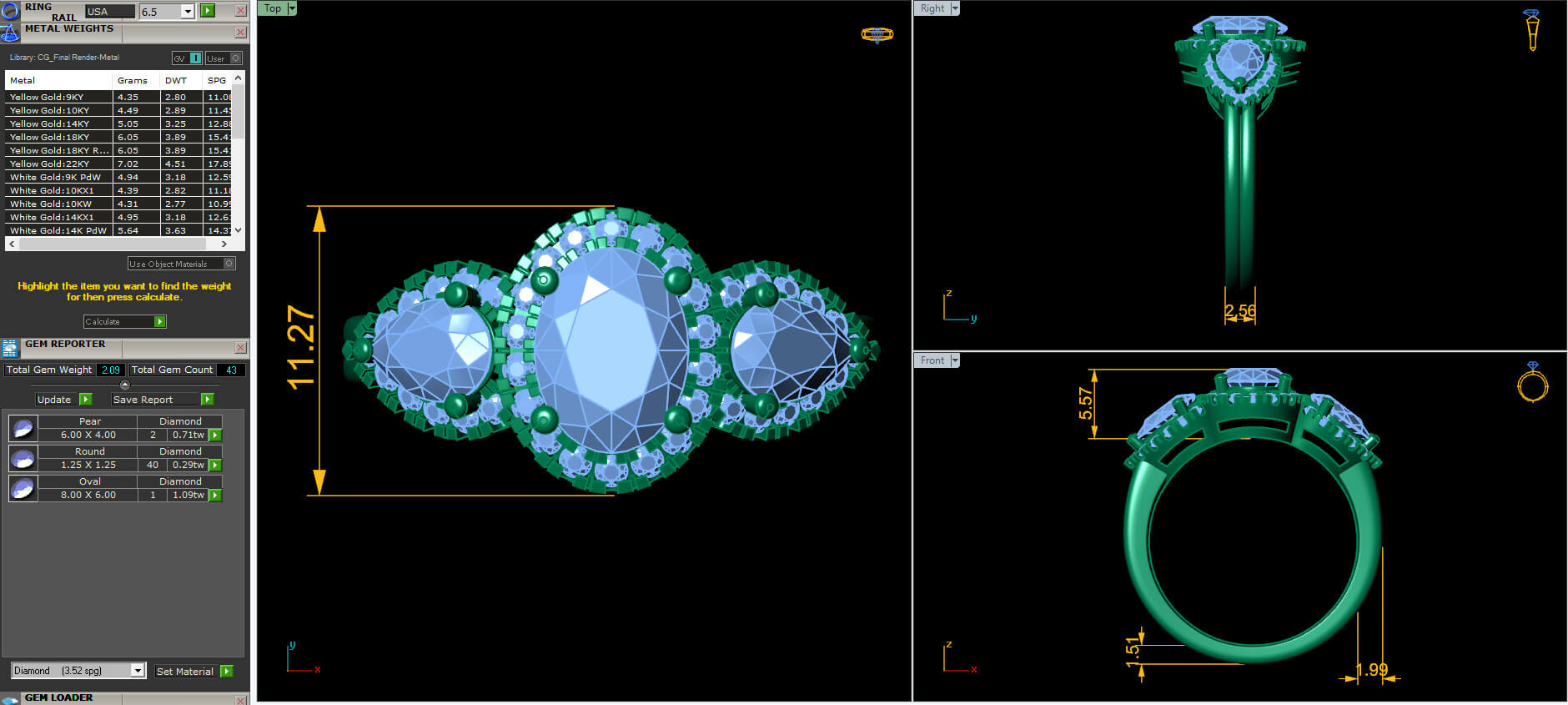Click the Gem Reporter panel icon

(10, 348)
